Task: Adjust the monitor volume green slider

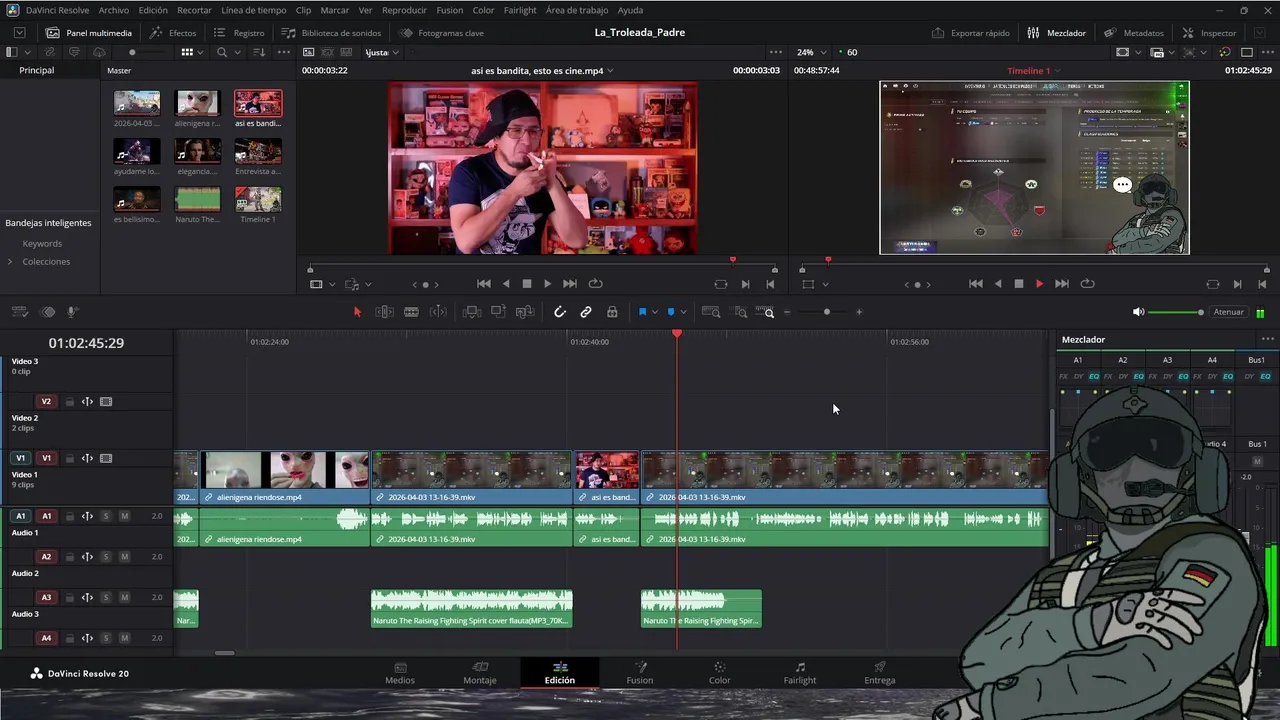Action: click(1175, 312)
